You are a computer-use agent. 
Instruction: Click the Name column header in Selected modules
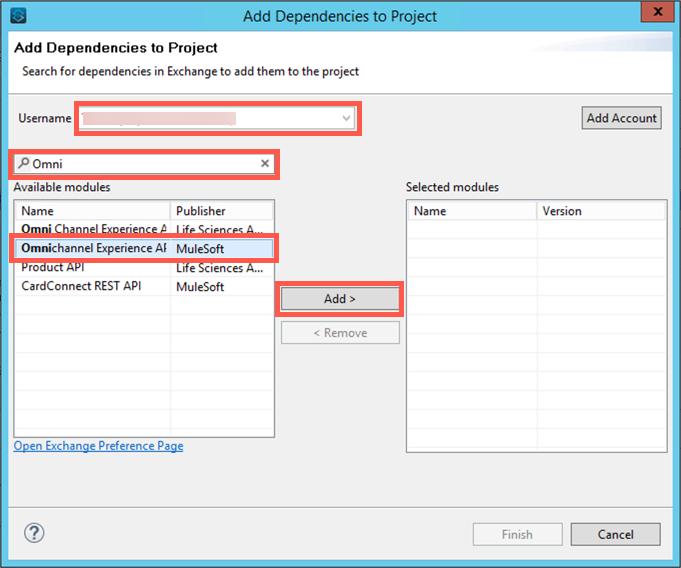[x=472, y=211]
